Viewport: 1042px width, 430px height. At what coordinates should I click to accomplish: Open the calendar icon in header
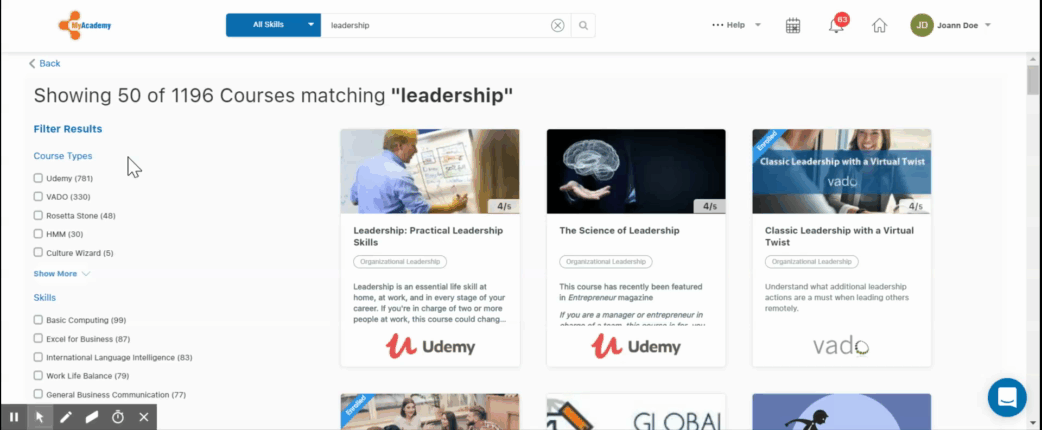pyautogui.click(x=793, y=25)
